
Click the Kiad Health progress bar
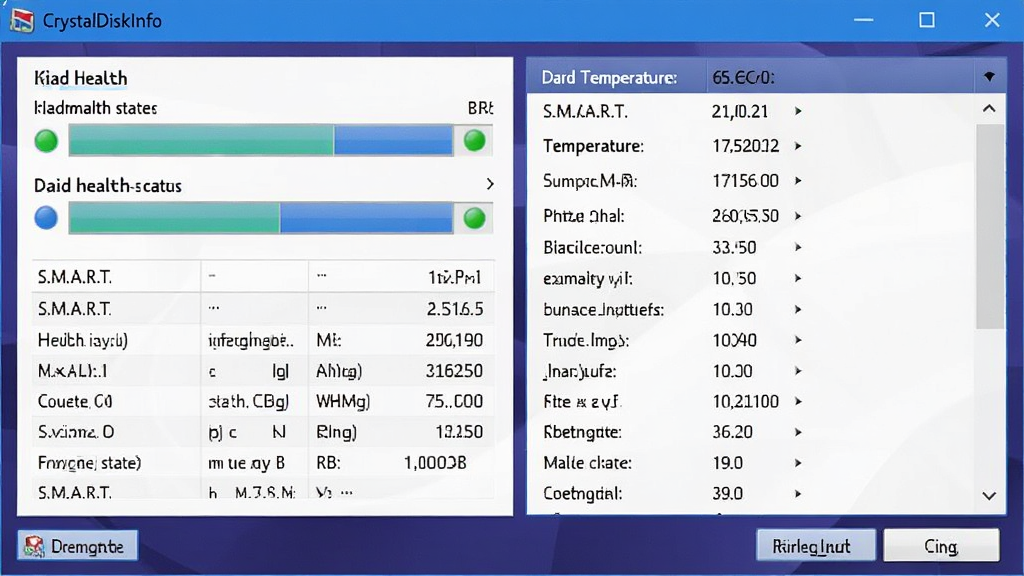point(261,140)
